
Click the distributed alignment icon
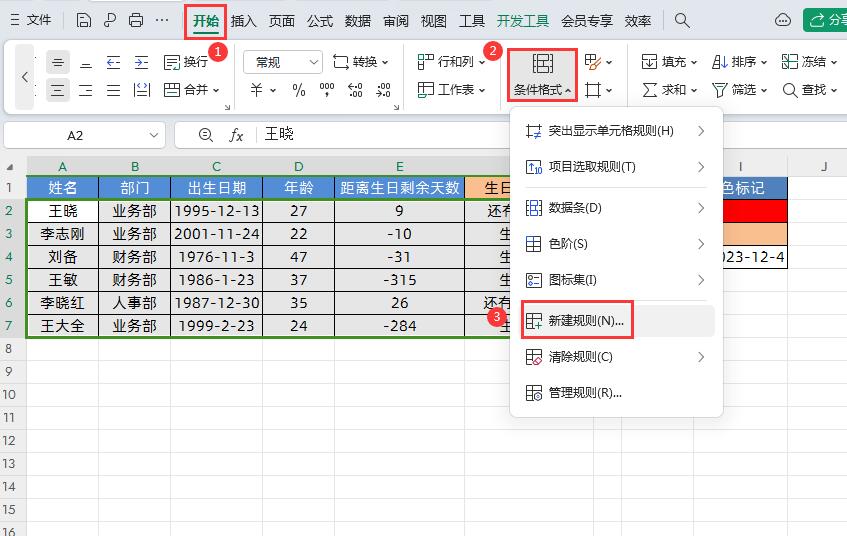pyautogui.click(x=142, y=90)
